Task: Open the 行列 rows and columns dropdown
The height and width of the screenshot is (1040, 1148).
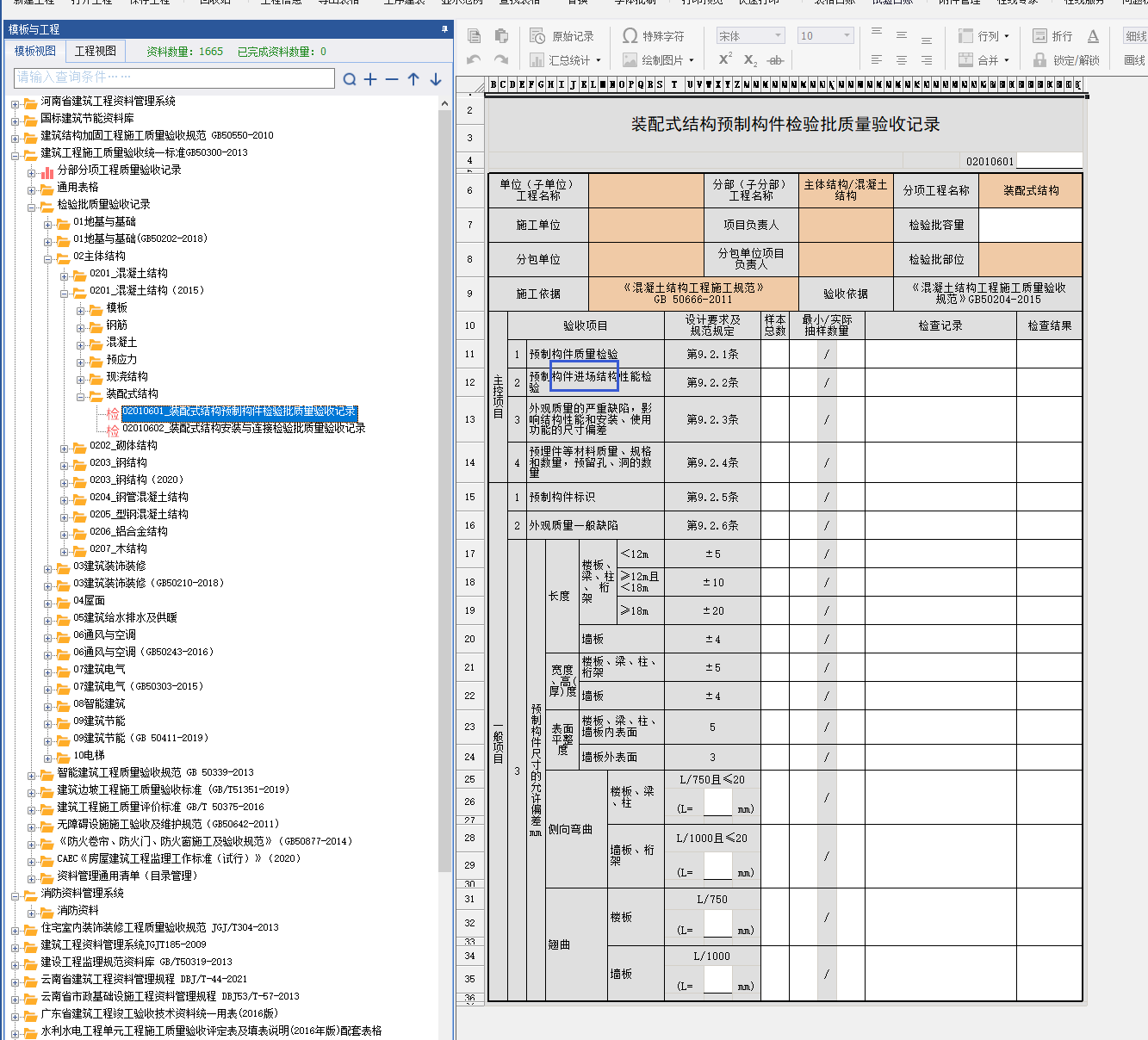Action: 984,36
